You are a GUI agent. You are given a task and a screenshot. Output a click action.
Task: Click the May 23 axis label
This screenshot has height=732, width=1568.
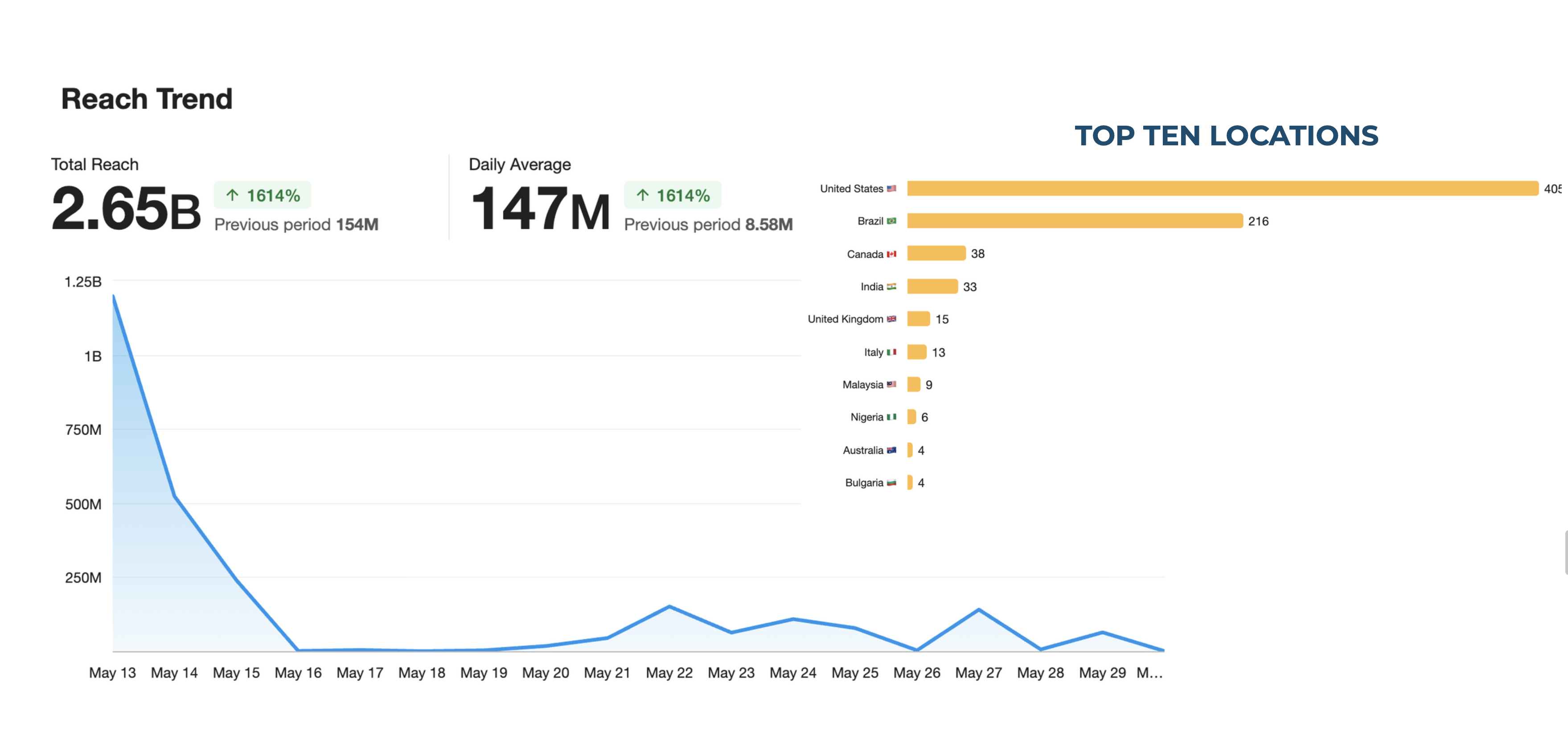click(x=731, y=673)
